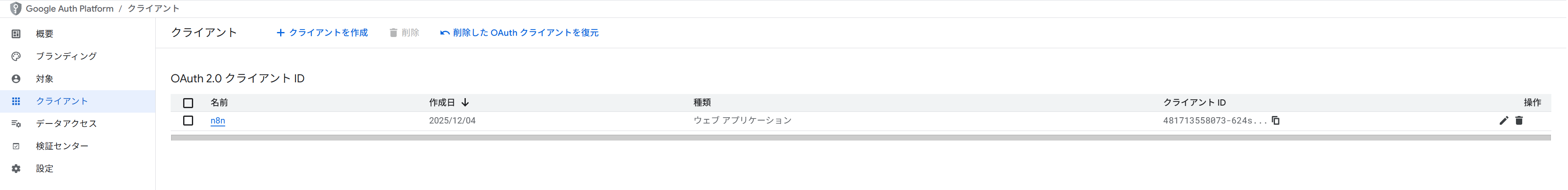Select クライアント in the sidebar
This screenshot has height=190, width=1568.
click(x=62, y=101)
